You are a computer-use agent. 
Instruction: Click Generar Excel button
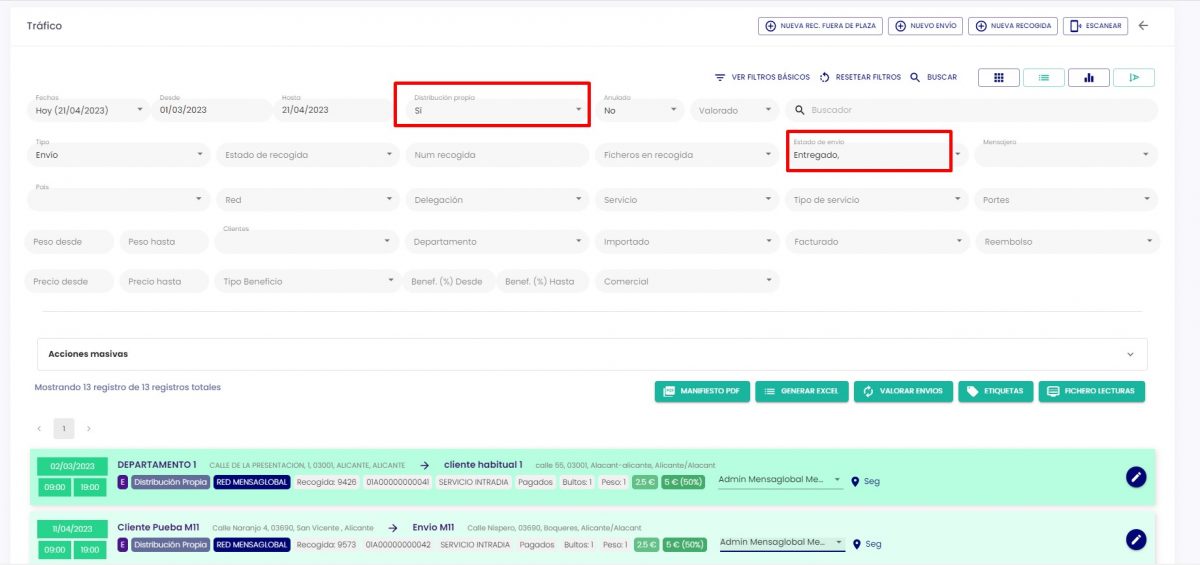pos(801,391)
